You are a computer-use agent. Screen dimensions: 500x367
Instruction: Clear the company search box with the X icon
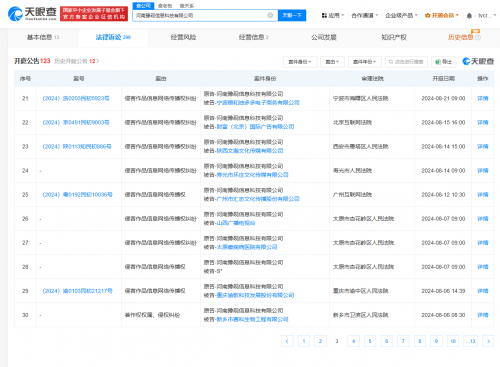click(270, 15)
